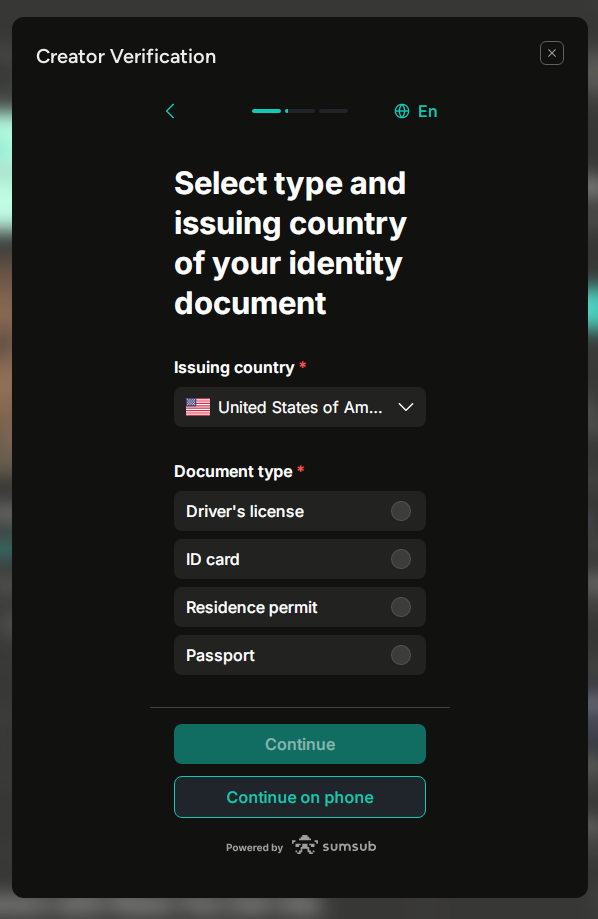The image size is (598, 919).
Task: Select the Driver's license radio button
Action: [401, 511]
